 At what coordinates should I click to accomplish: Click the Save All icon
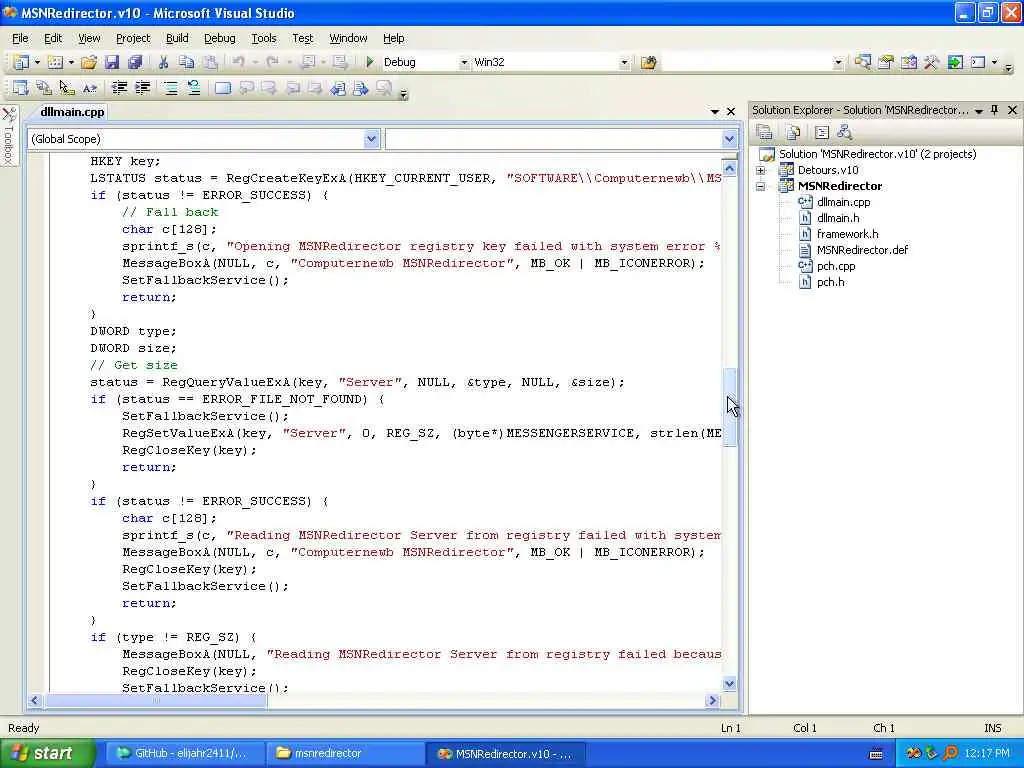[135, 62]
